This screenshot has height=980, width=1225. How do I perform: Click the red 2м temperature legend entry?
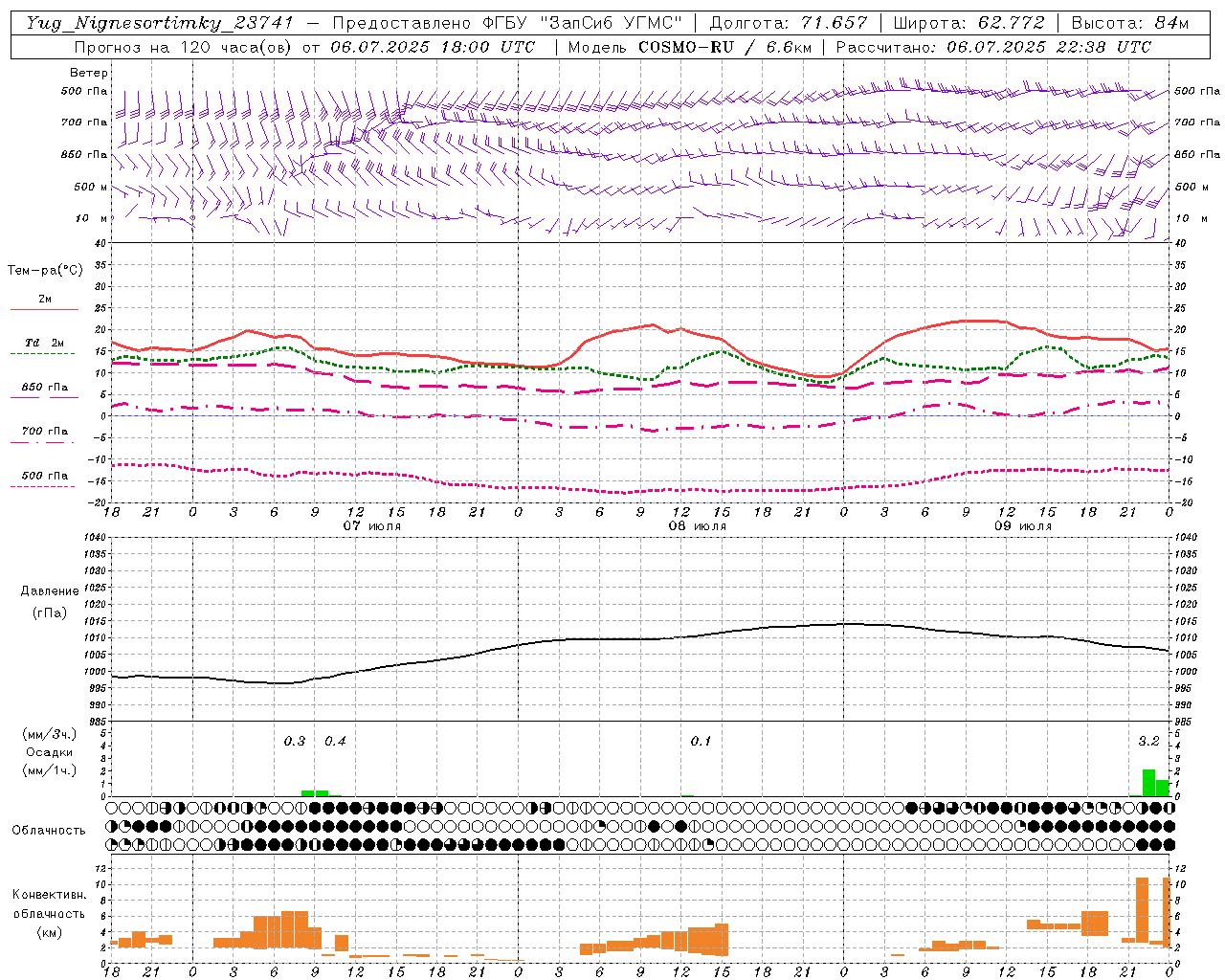click(x=44, y=302)
